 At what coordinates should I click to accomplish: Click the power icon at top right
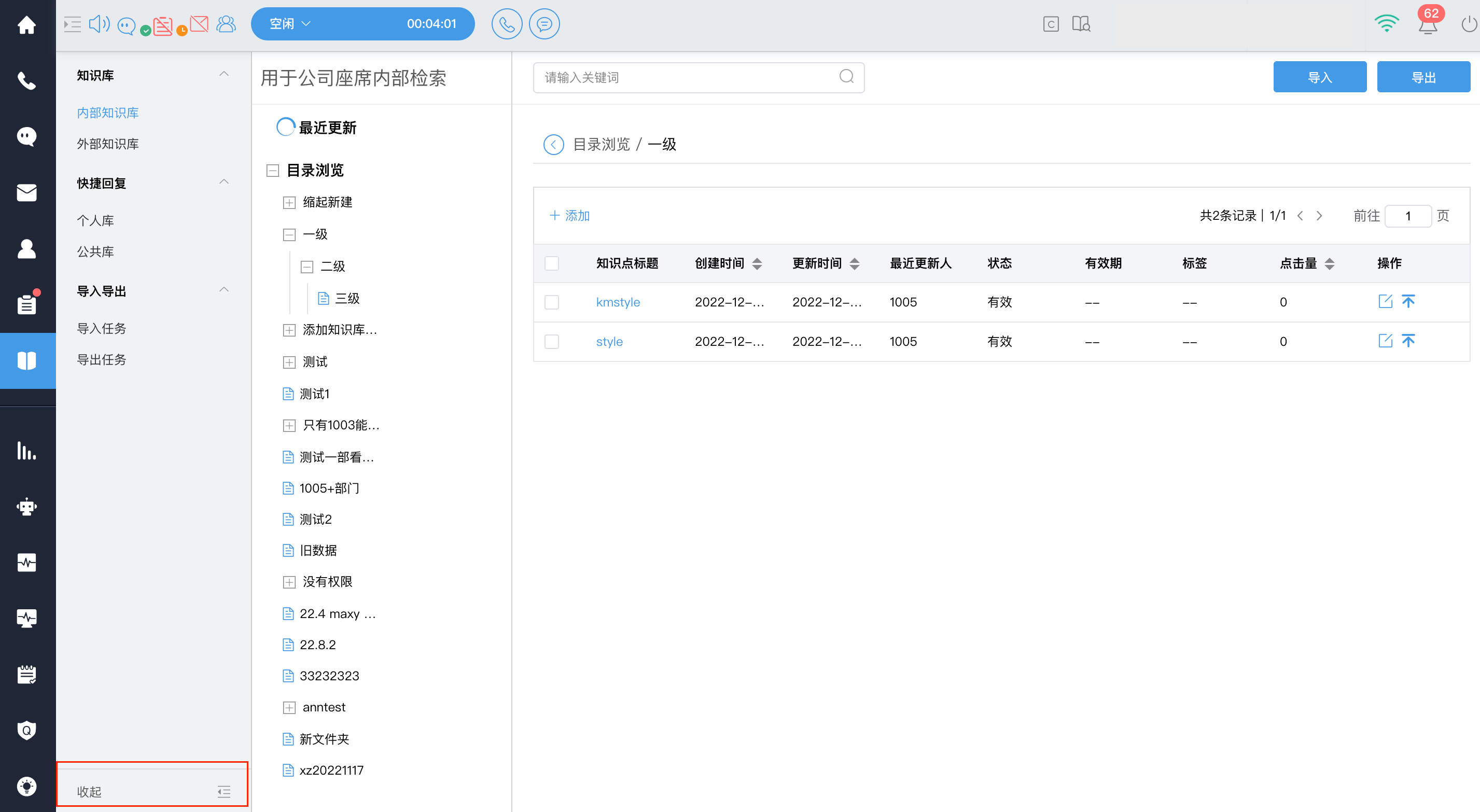click(1469, 24)
